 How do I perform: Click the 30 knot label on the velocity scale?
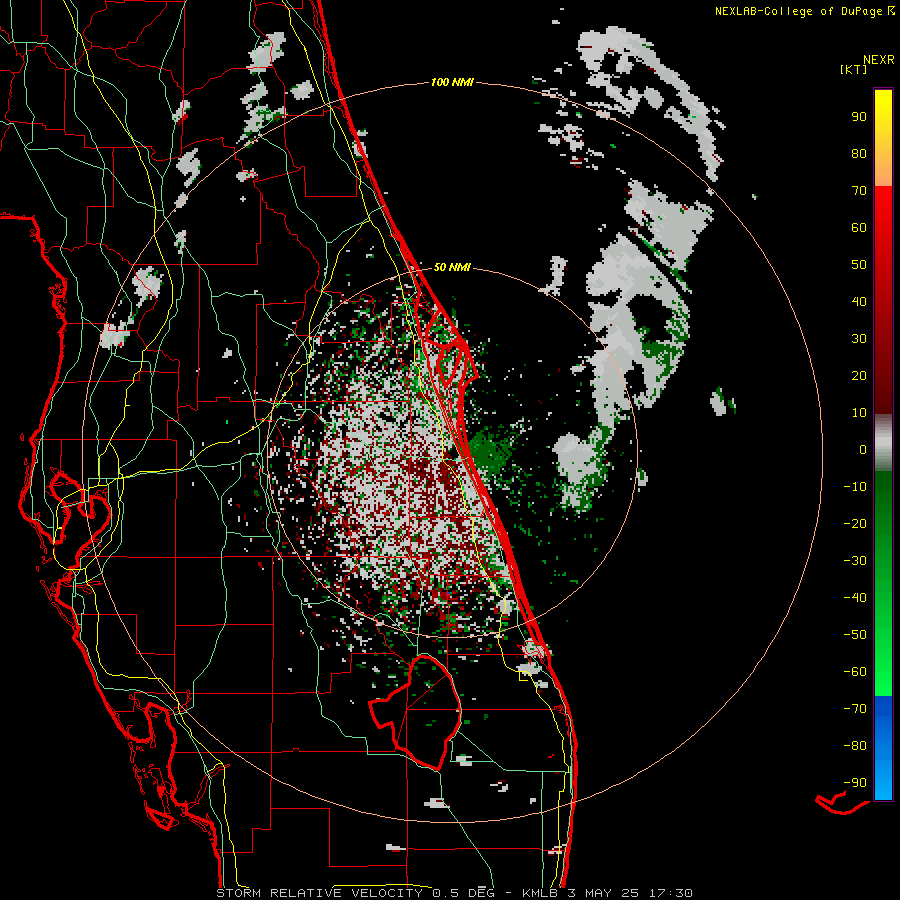(x=859, y=339)
